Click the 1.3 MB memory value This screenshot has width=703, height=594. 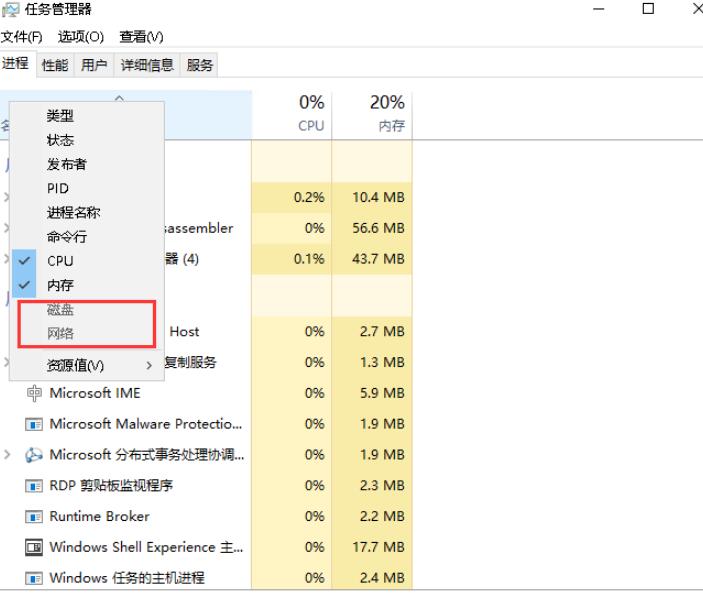click(x=382, y=362)
